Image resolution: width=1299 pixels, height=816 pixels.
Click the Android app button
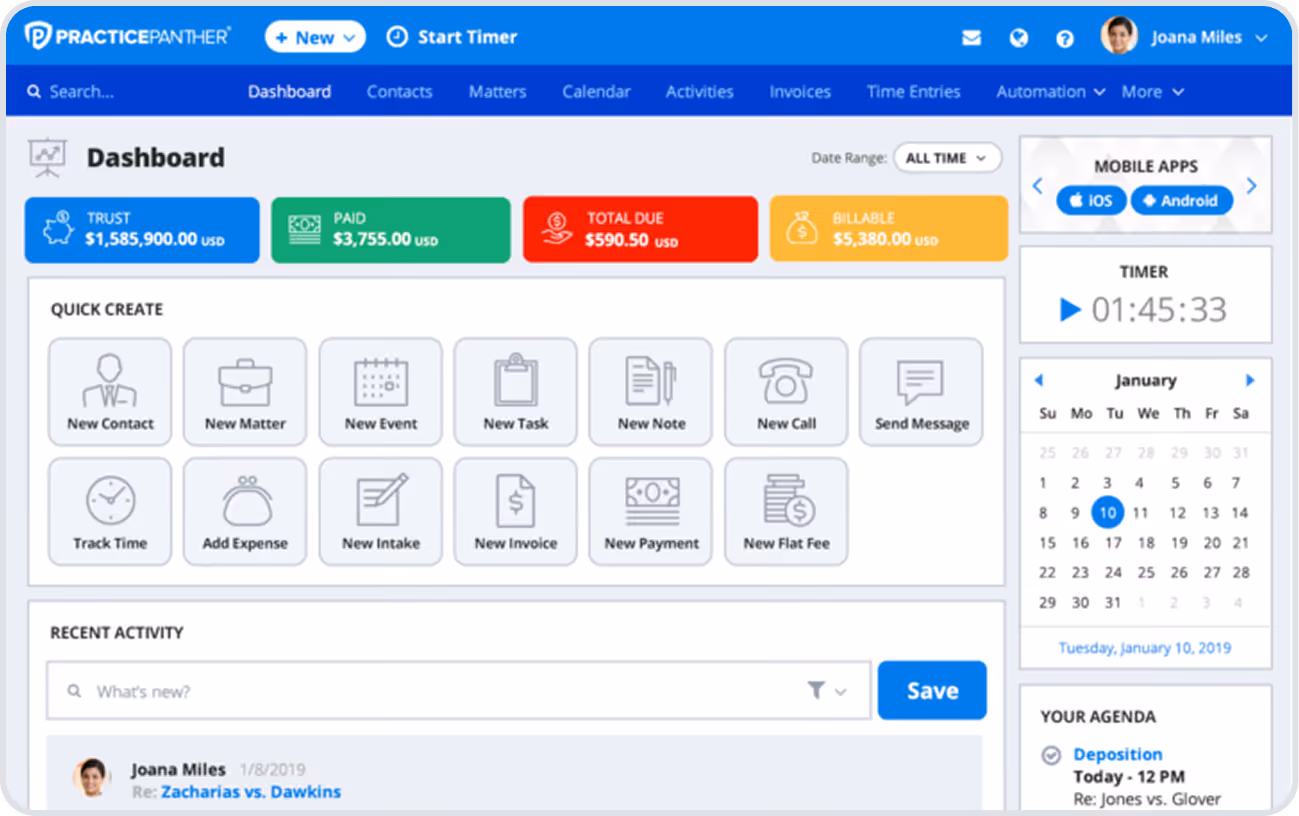pos(1181,200)
